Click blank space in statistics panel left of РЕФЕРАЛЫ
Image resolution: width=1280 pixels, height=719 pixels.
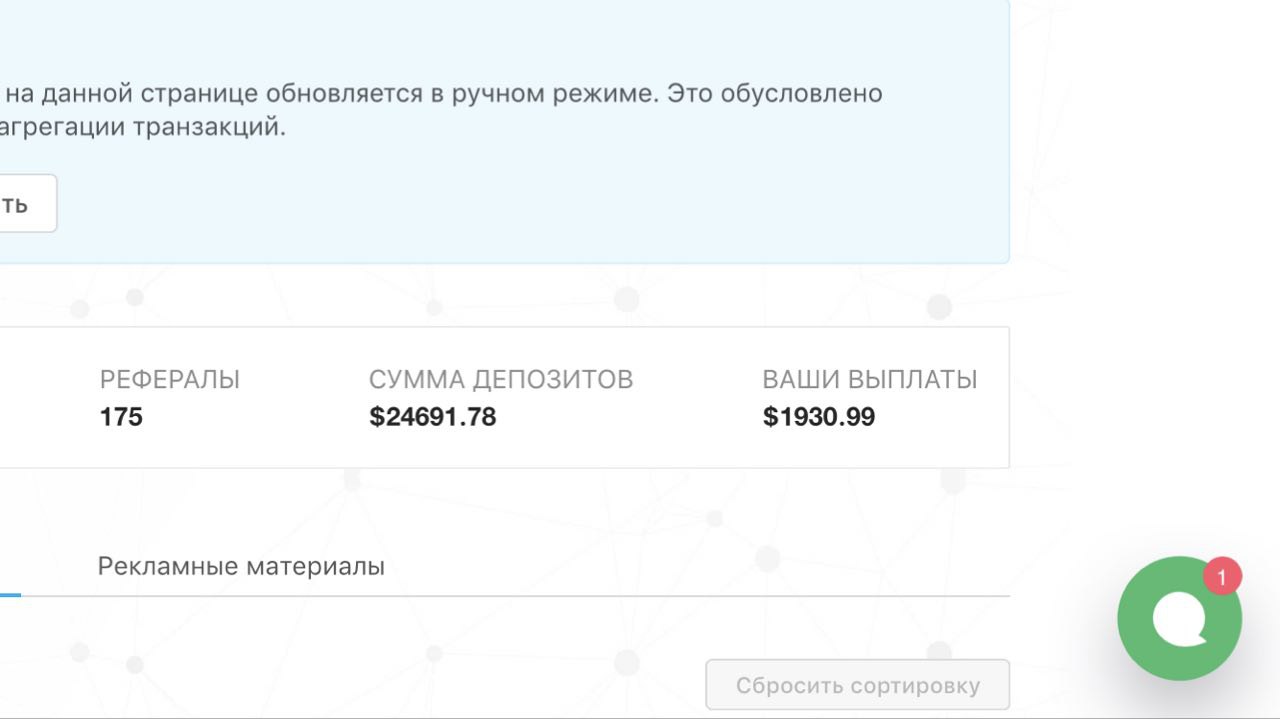(45, 398)
